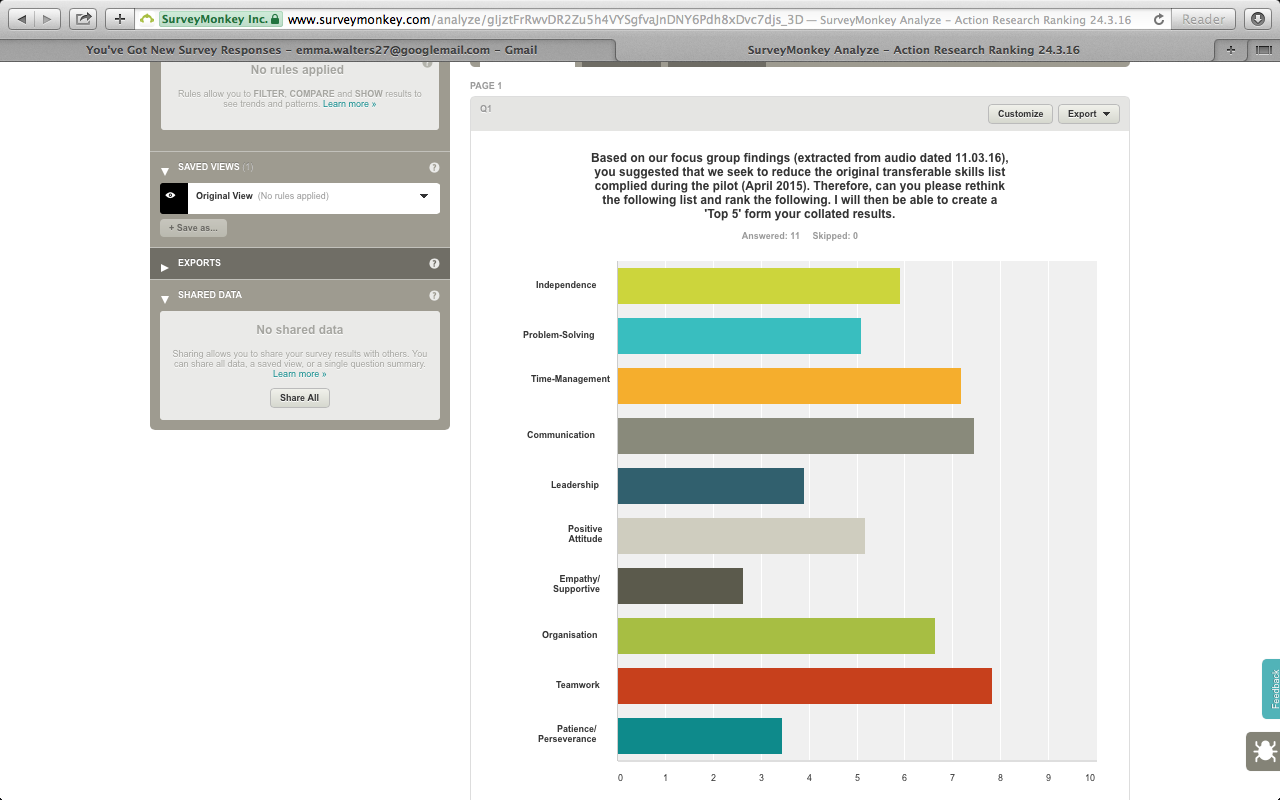Open the Shared Data help icon
The height and width of the screenshot is (800, 1280).
tap(434, 296)
